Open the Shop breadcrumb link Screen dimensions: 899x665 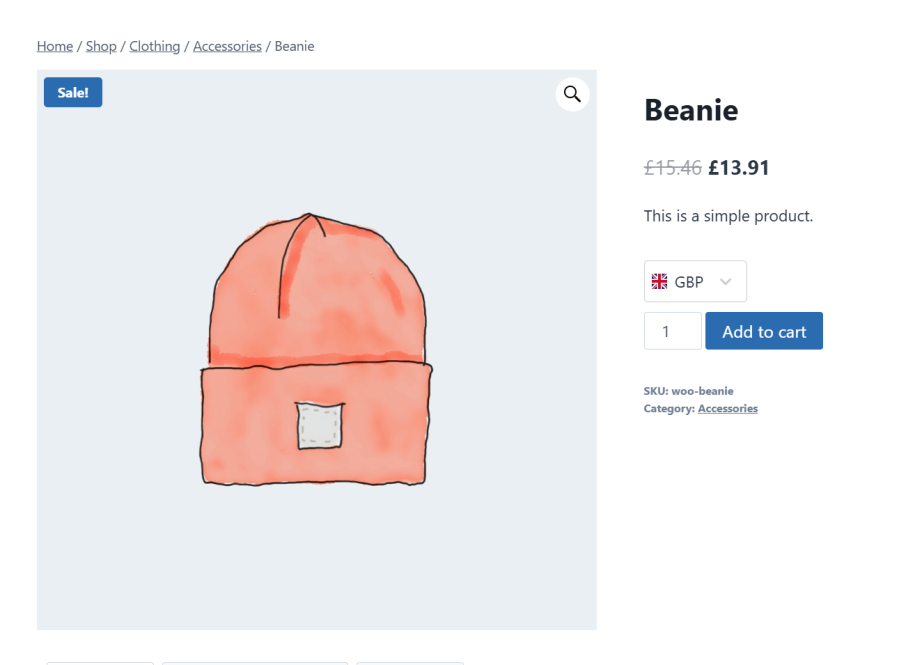point(101,46)
